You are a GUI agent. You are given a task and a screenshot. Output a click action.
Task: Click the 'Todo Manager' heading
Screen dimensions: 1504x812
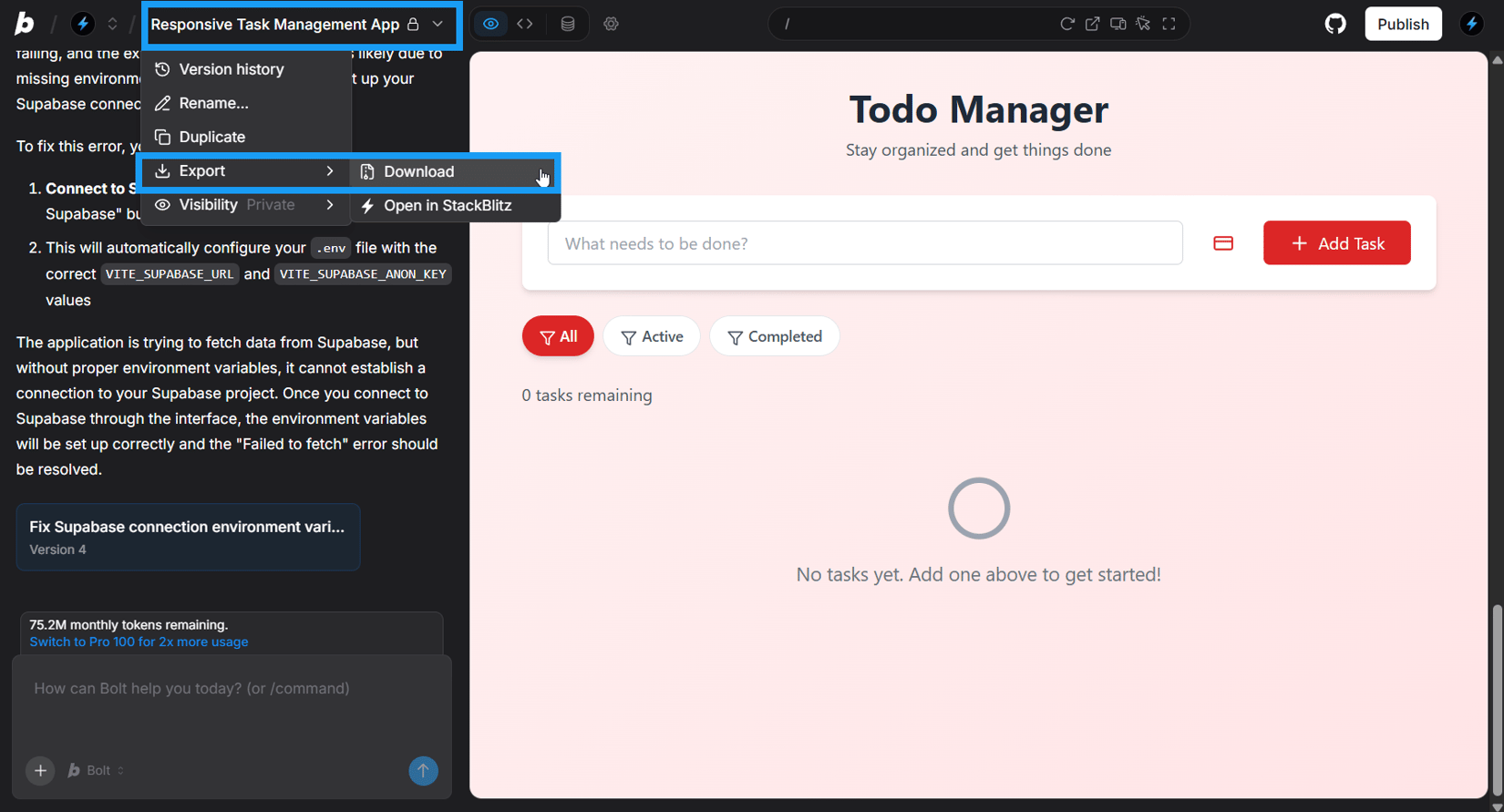click(979, 109)
